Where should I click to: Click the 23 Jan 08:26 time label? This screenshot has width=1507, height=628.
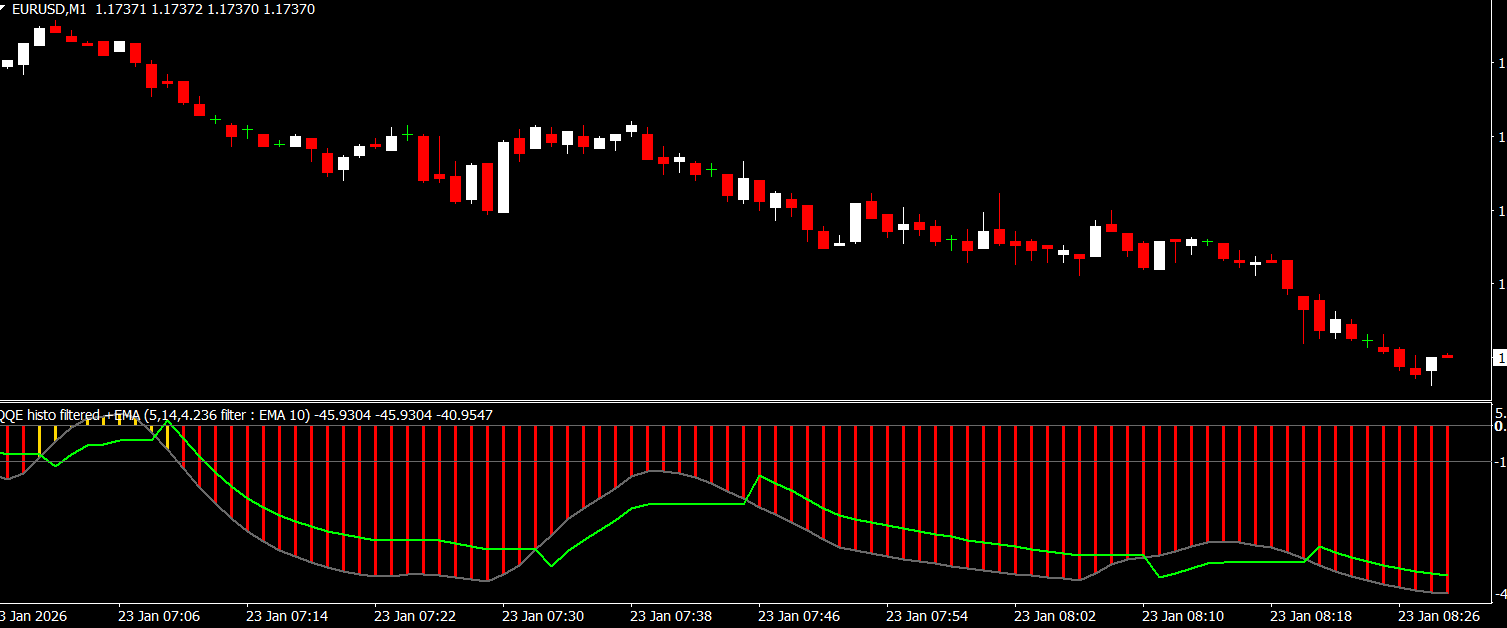click(1439, 616)
